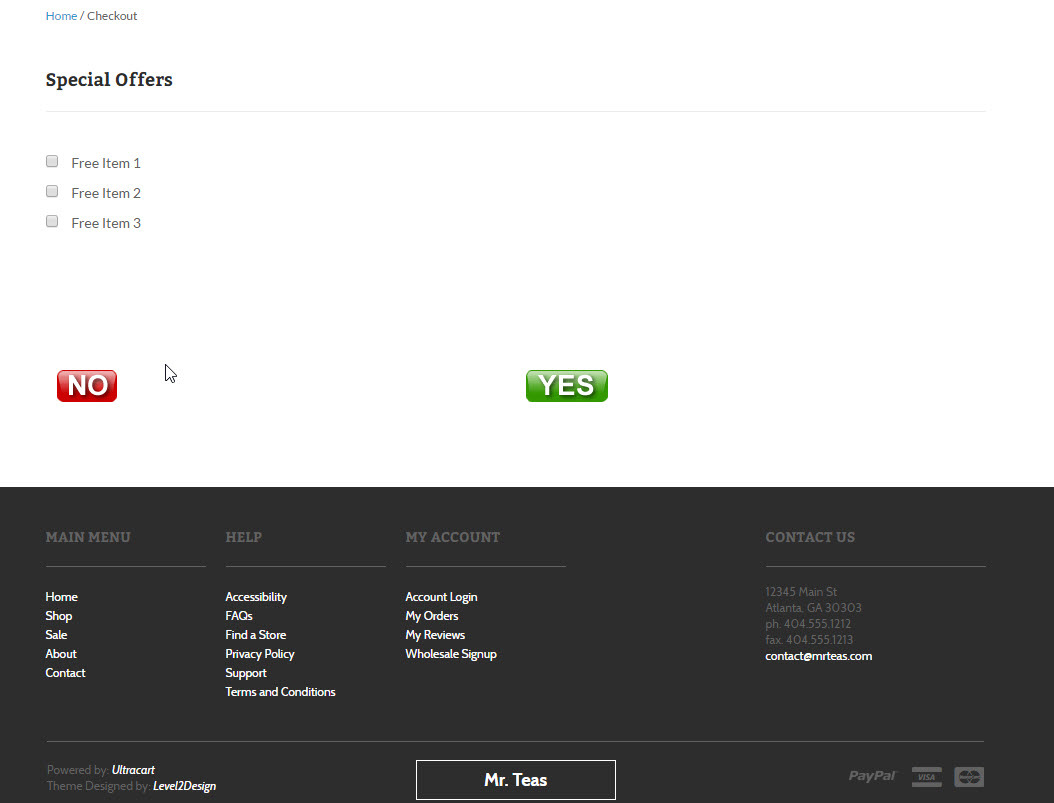1054x803 pixels.
Task: Enable the Free Item 3 checkbox
Action: click(52, 221)
